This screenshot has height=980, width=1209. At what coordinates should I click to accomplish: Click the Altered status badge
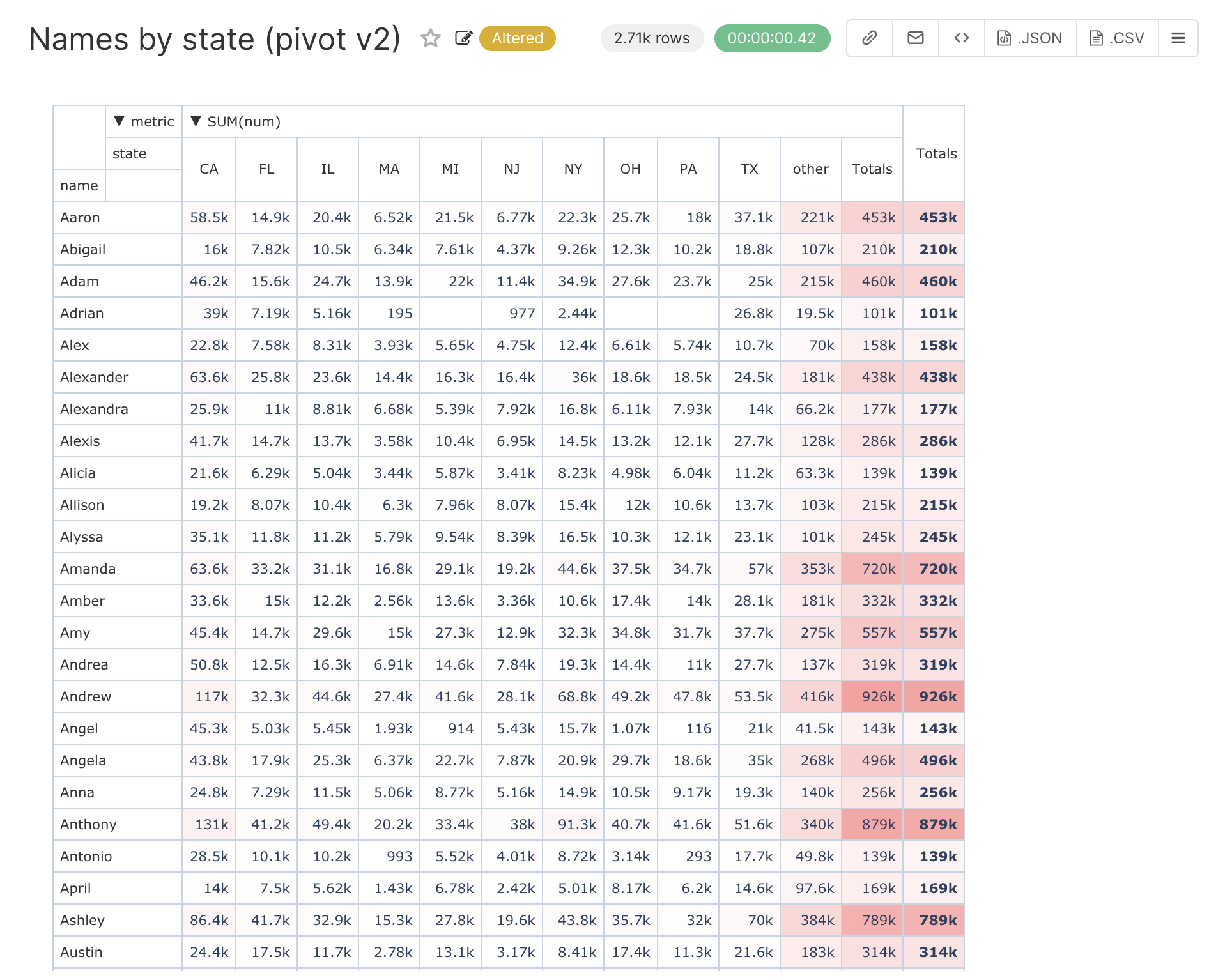518,38
